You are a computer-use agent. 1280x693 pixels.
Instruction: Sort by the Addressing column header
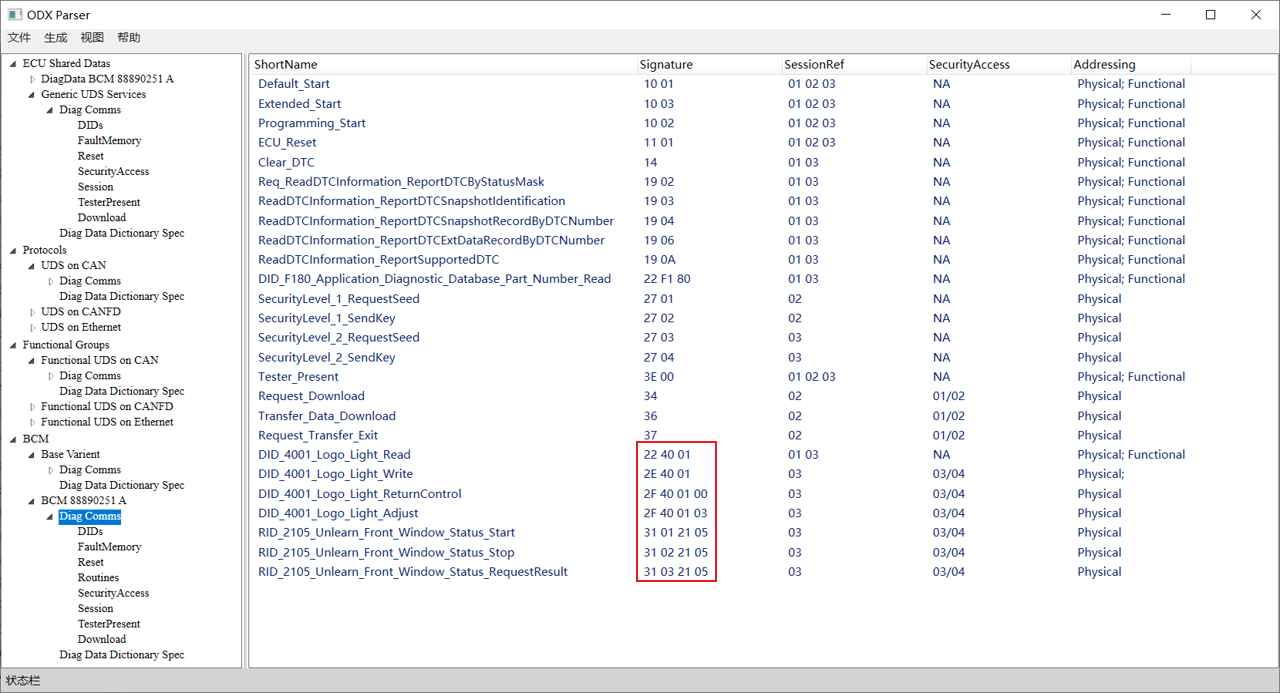[x=1104, y=64]
